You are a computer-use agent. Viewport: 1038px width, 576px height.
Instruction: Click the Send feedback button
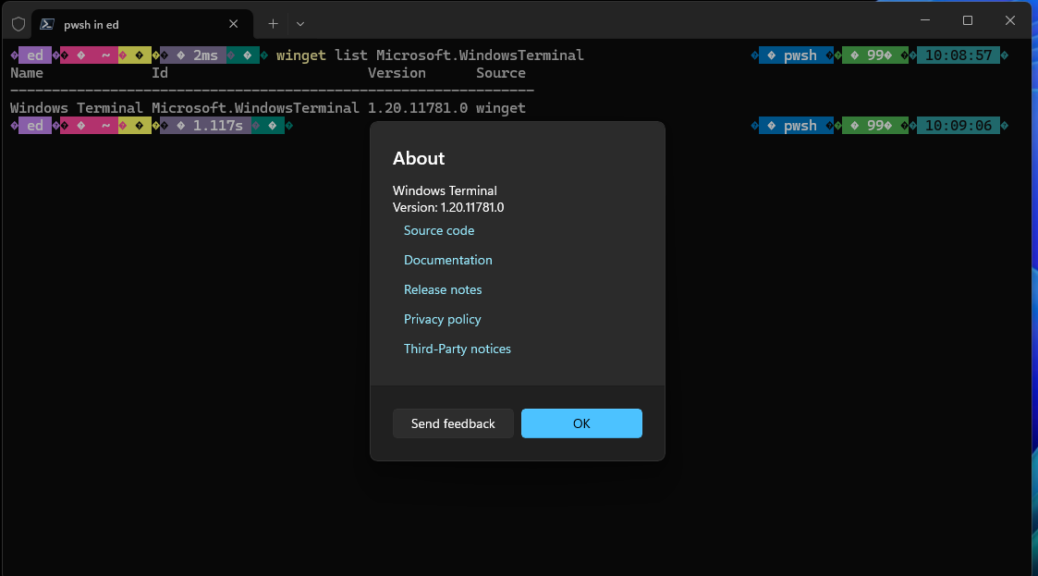(453, 424)
